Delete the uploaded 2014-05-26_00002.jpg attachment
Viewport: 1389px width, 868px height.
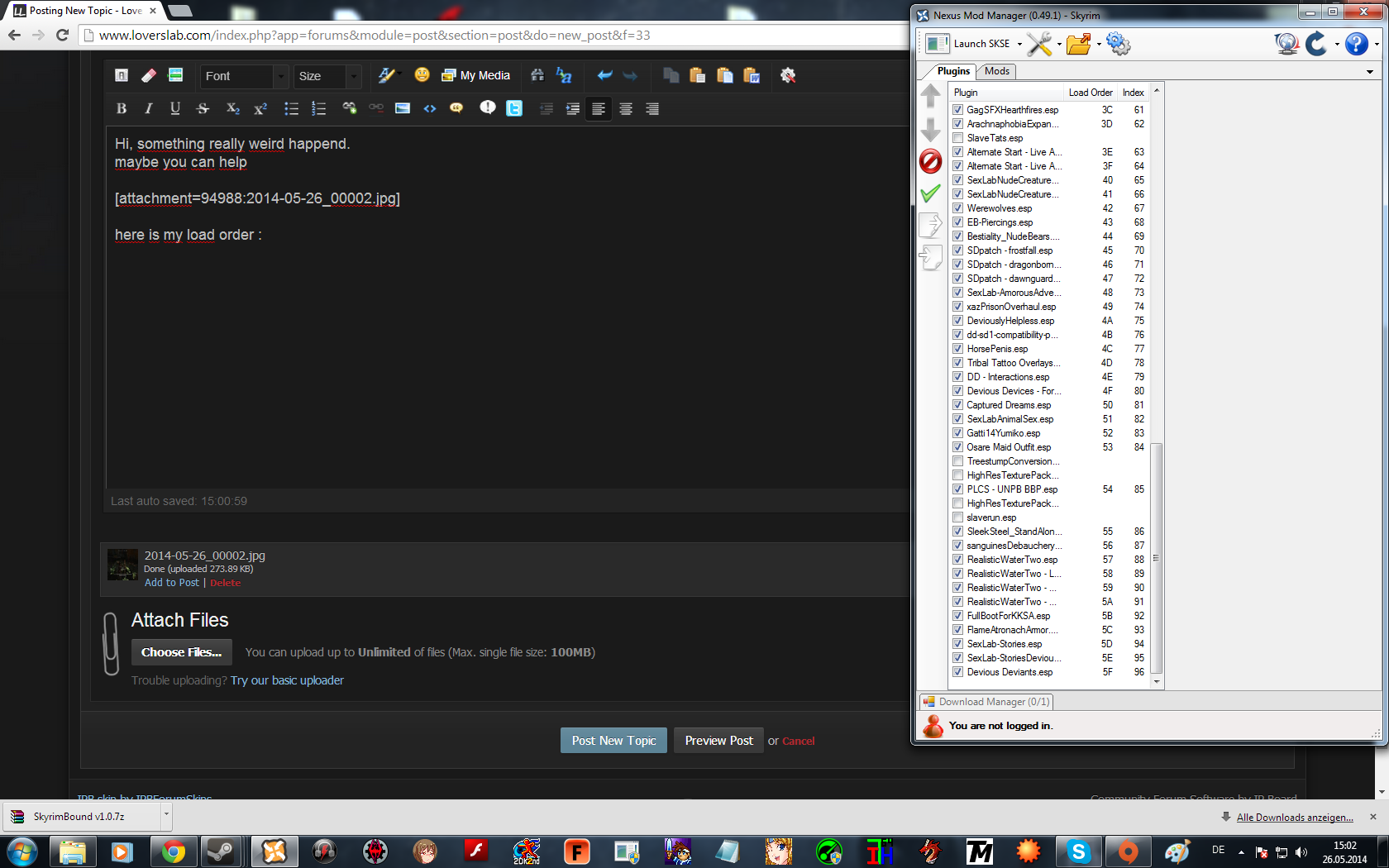click(225, 583)
